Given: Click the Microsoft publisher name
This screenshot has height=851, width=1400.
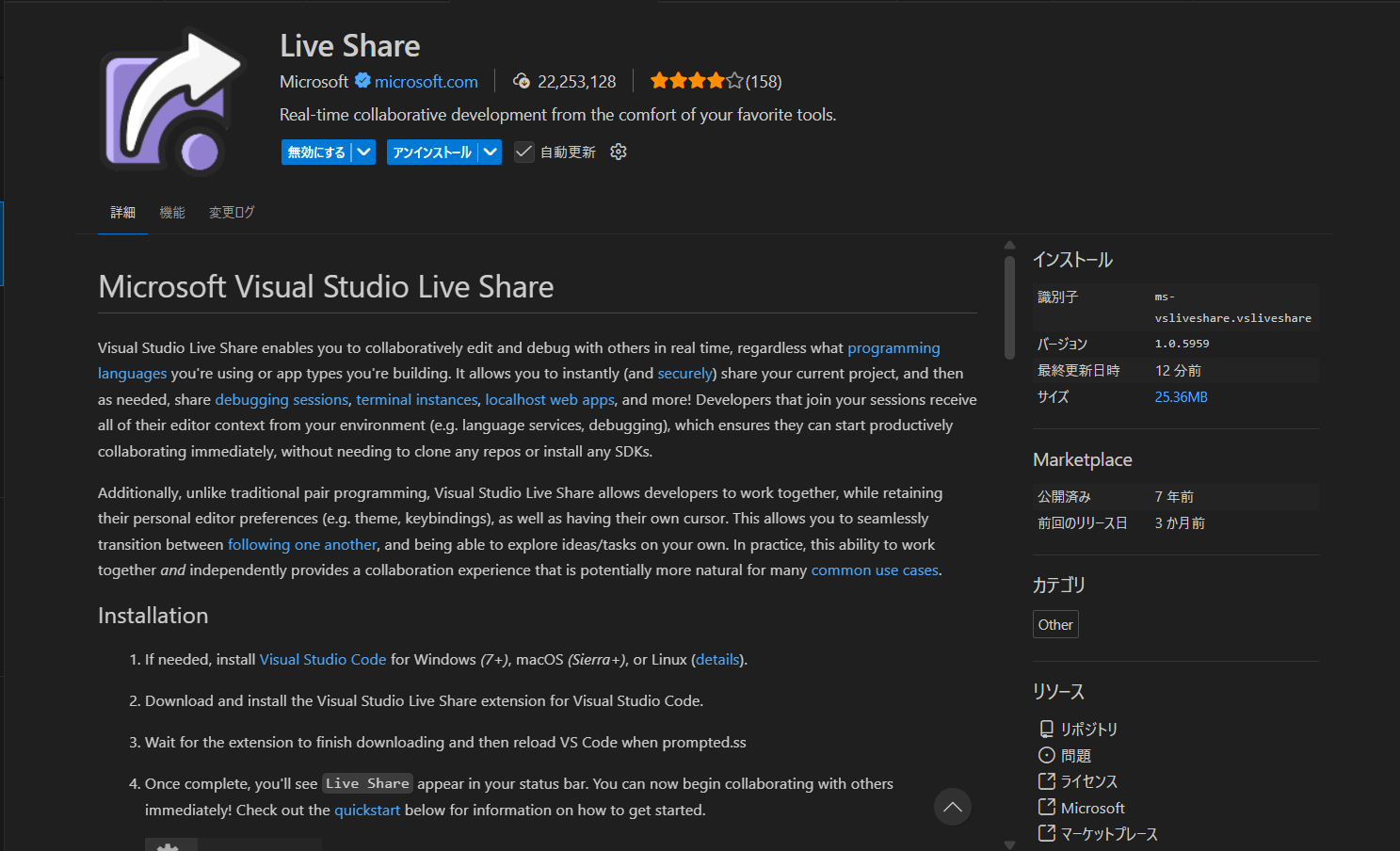Looking at the screenshot, I should [314, 82].
